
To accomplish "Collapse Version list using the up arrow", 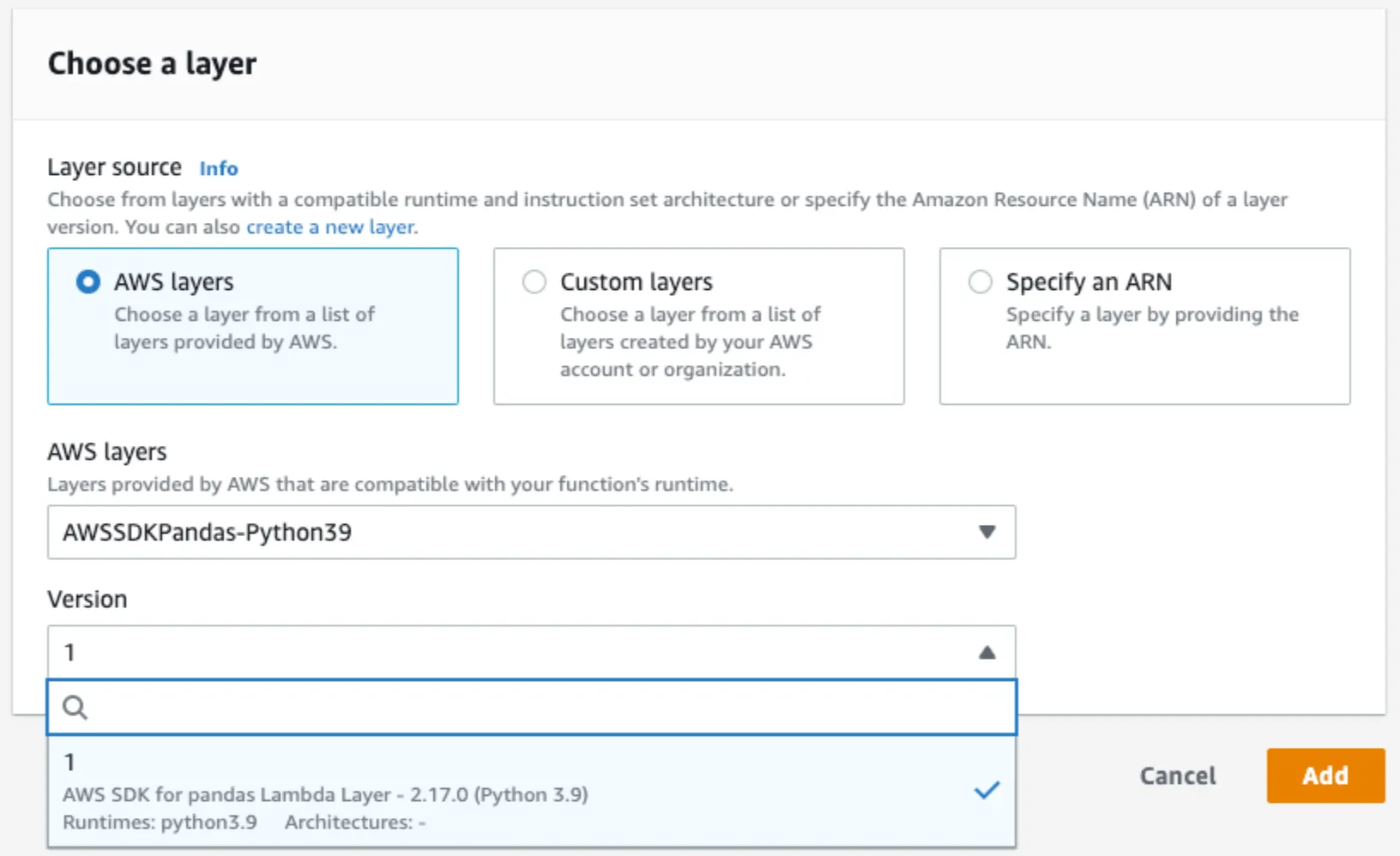I will tap(987, 653).
